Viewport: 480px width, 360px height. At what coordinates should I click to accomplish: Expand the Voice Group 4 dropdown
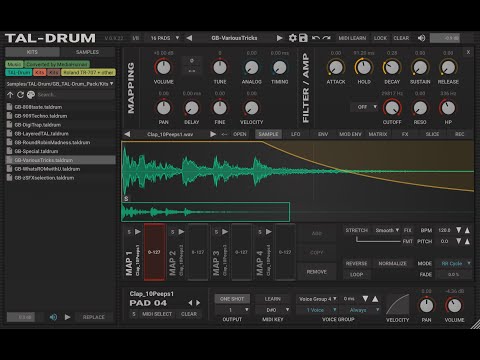tap(317, 299)
